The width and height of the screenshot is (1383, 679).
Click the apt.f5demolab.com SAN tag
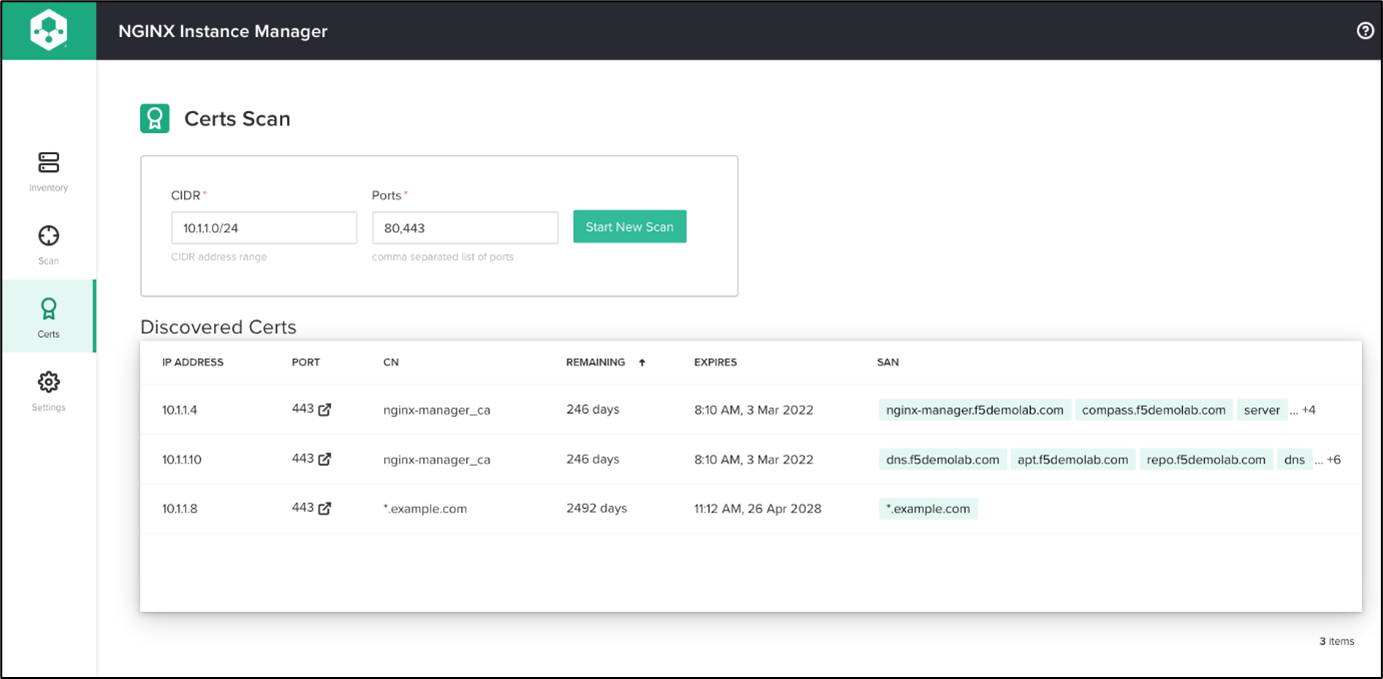click(1073, 460)
